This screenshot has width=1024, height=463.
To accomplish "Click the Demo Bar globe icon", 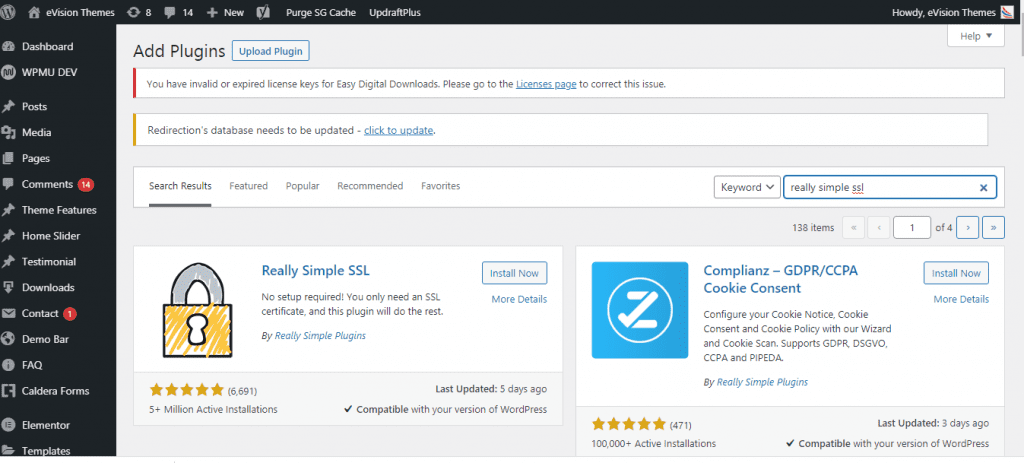I will click(x=8, y=339).
